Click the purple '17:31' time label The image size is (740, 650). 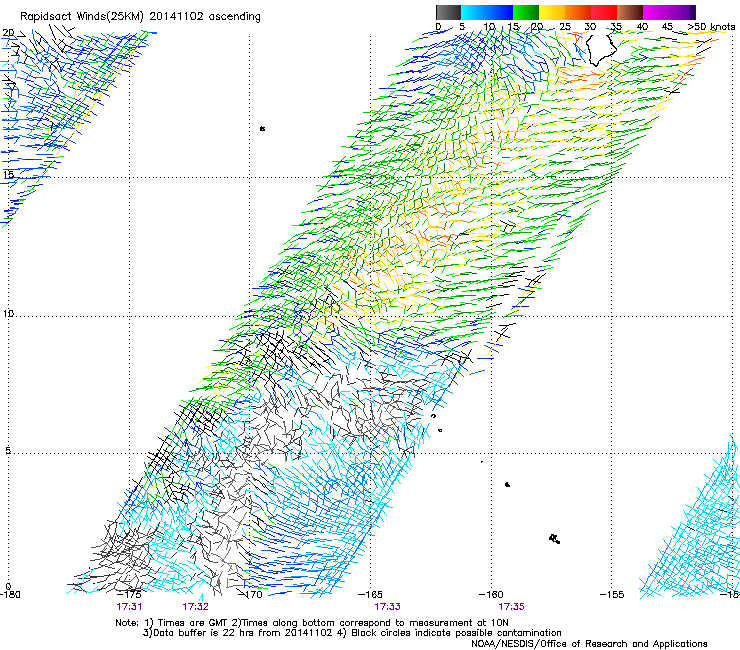pyautogui.click(x=129, y=607)
